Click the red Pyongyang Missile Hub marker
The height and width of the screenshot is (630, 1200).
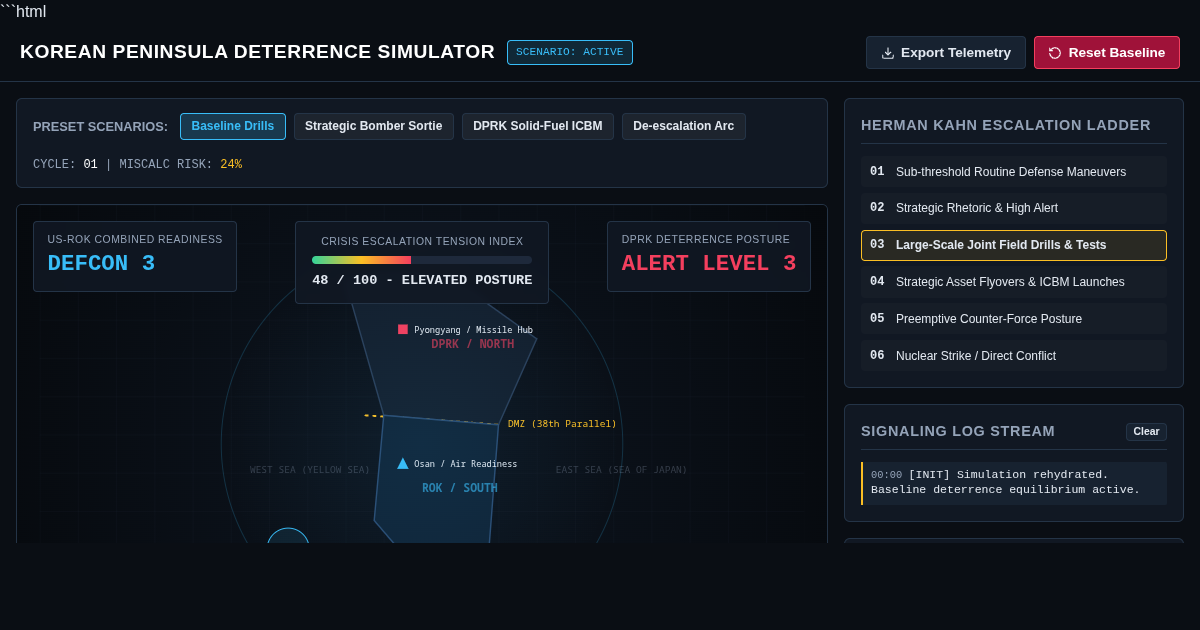pos(403,329)
